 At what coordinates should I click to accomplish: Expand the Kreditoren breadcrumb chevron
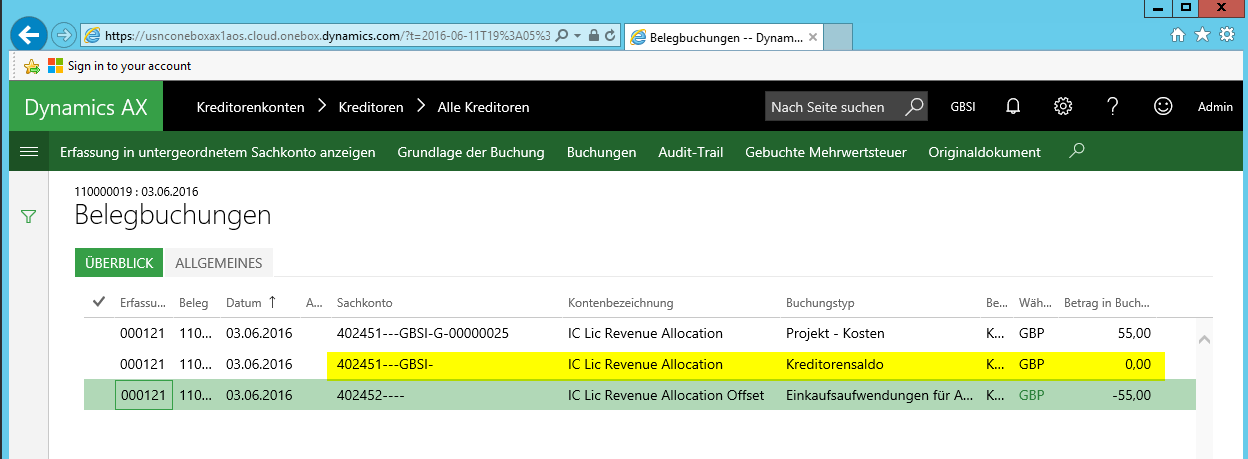pyautogui.click(x=421, y=107)
